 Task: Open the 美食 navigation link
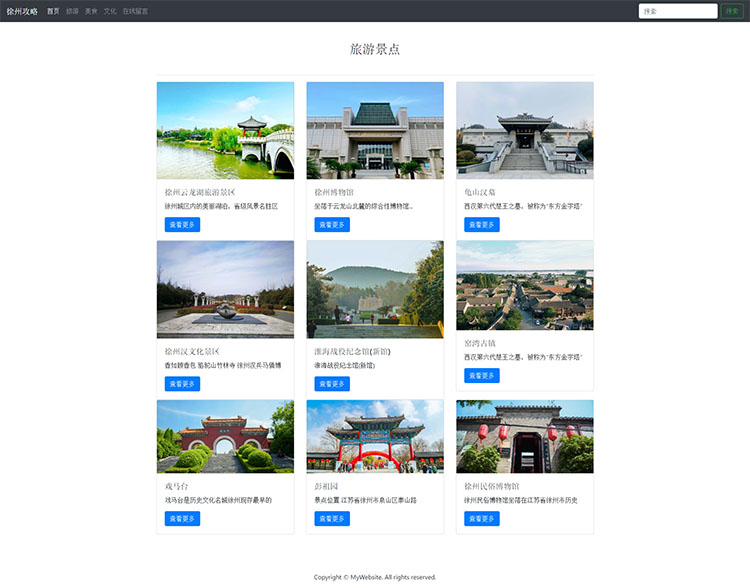tap(91, 11)
